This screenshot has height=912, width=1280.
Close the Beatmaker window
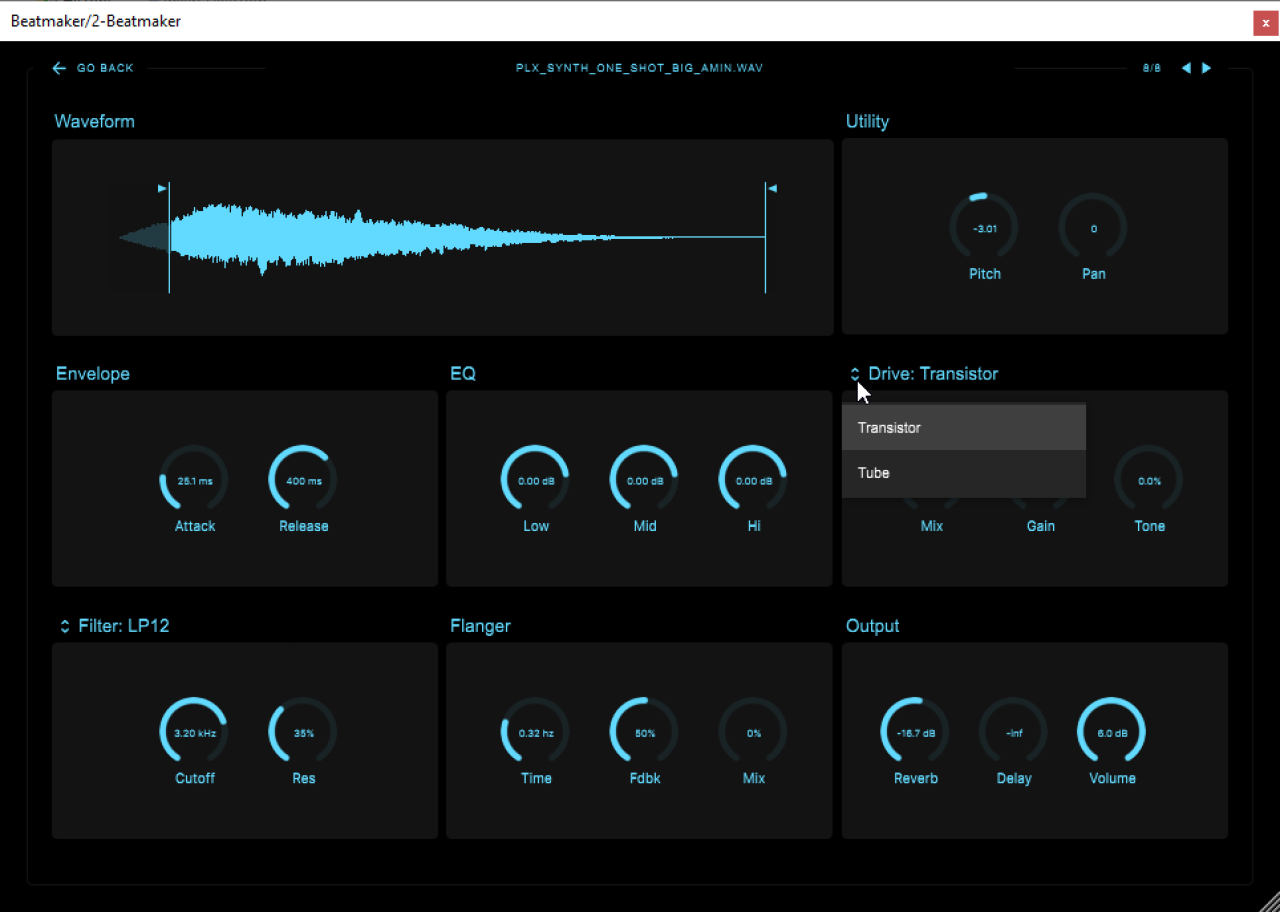coord(1264,23)
